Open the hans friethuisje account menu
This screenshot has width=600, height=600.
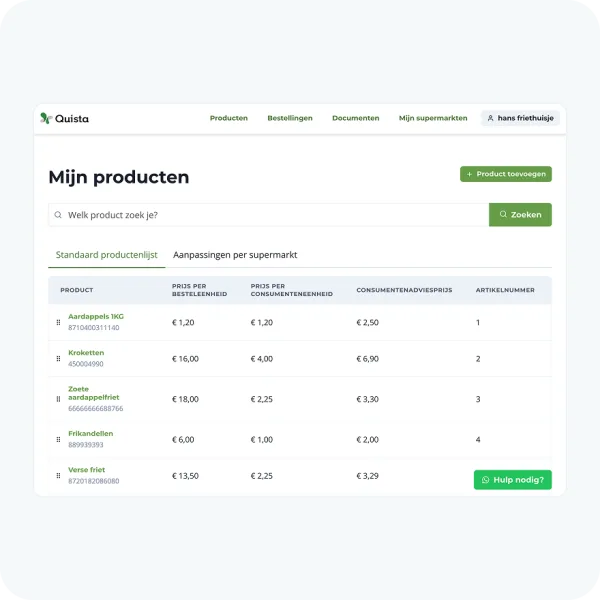click(x=520, y=118)
